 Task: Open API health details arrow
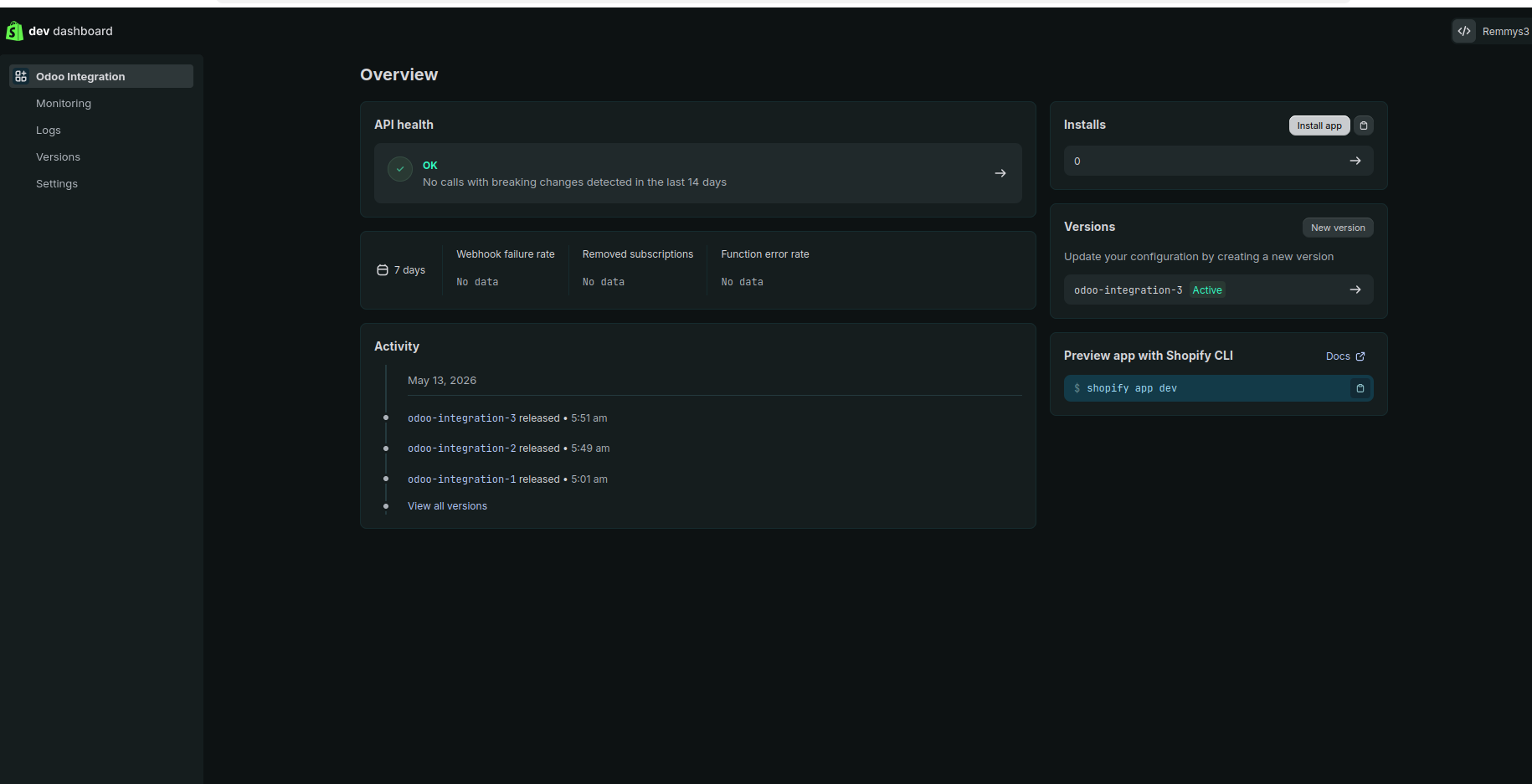point(1000,173)
